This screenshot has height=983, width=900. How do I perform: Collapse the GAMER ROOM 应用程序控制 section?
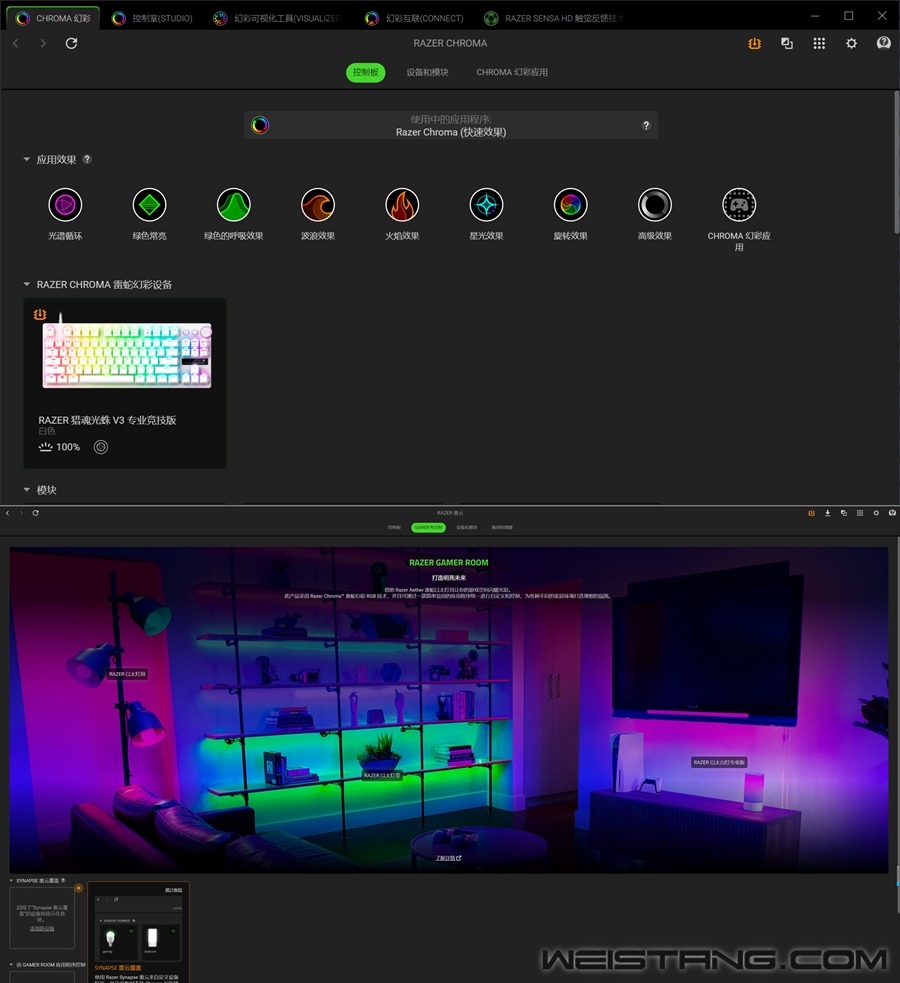[x=11, y=964]
